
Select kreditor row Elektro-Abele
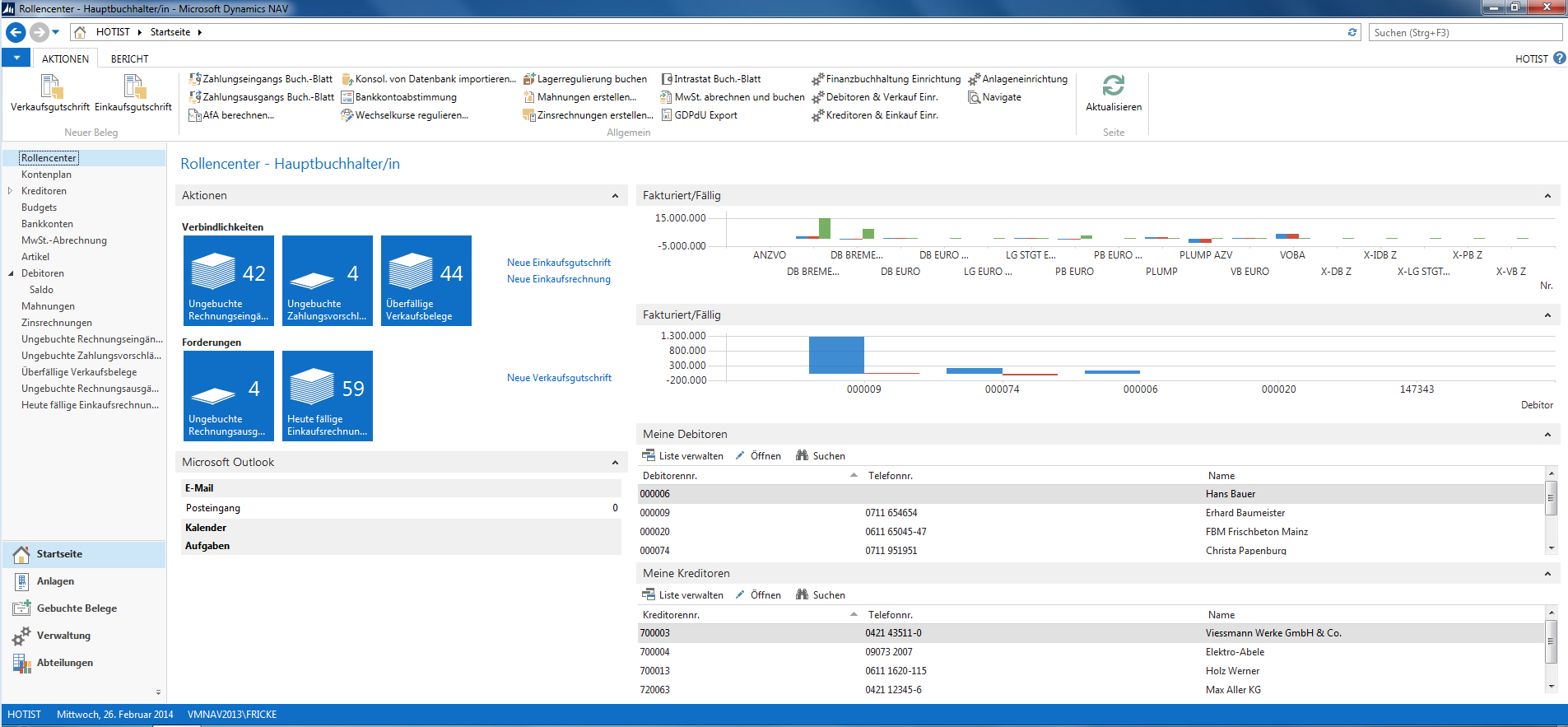(x=1091, y=652)
